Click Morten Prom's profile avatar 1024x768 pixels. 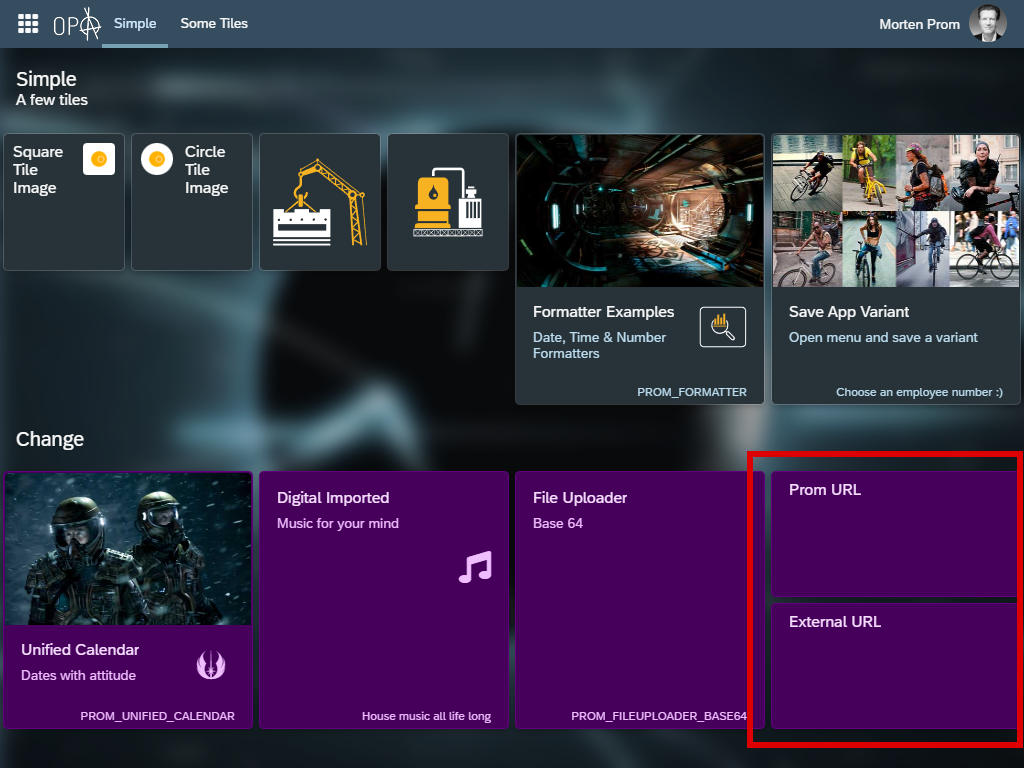coord(987,24)
